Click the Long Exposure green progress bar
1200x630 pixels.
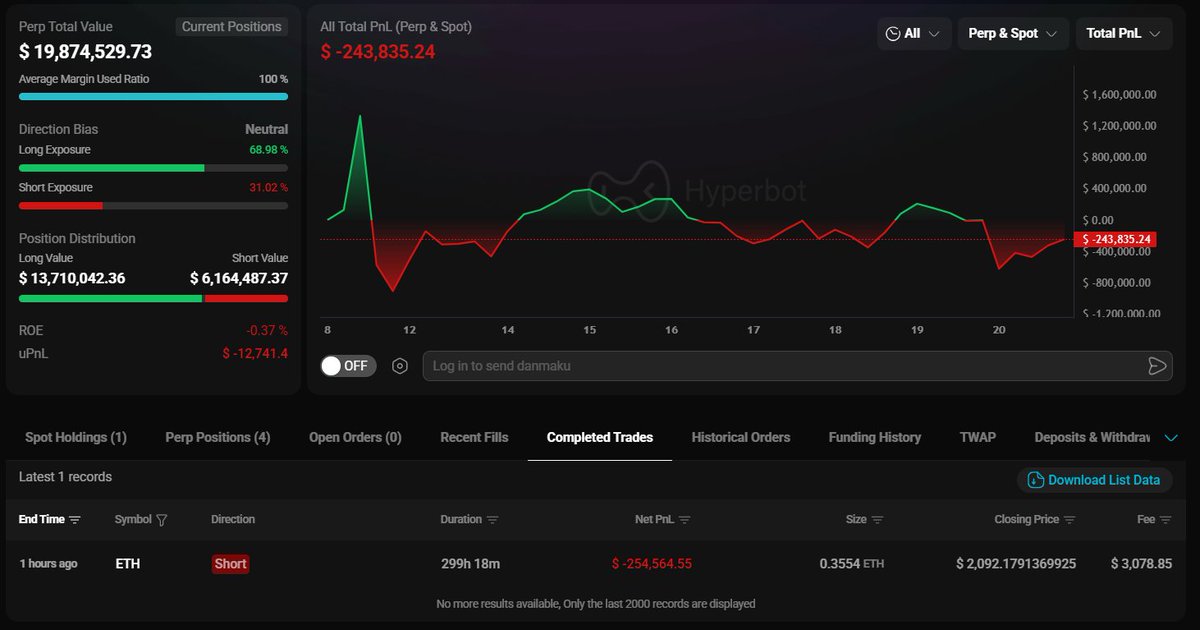pos(112,168)
